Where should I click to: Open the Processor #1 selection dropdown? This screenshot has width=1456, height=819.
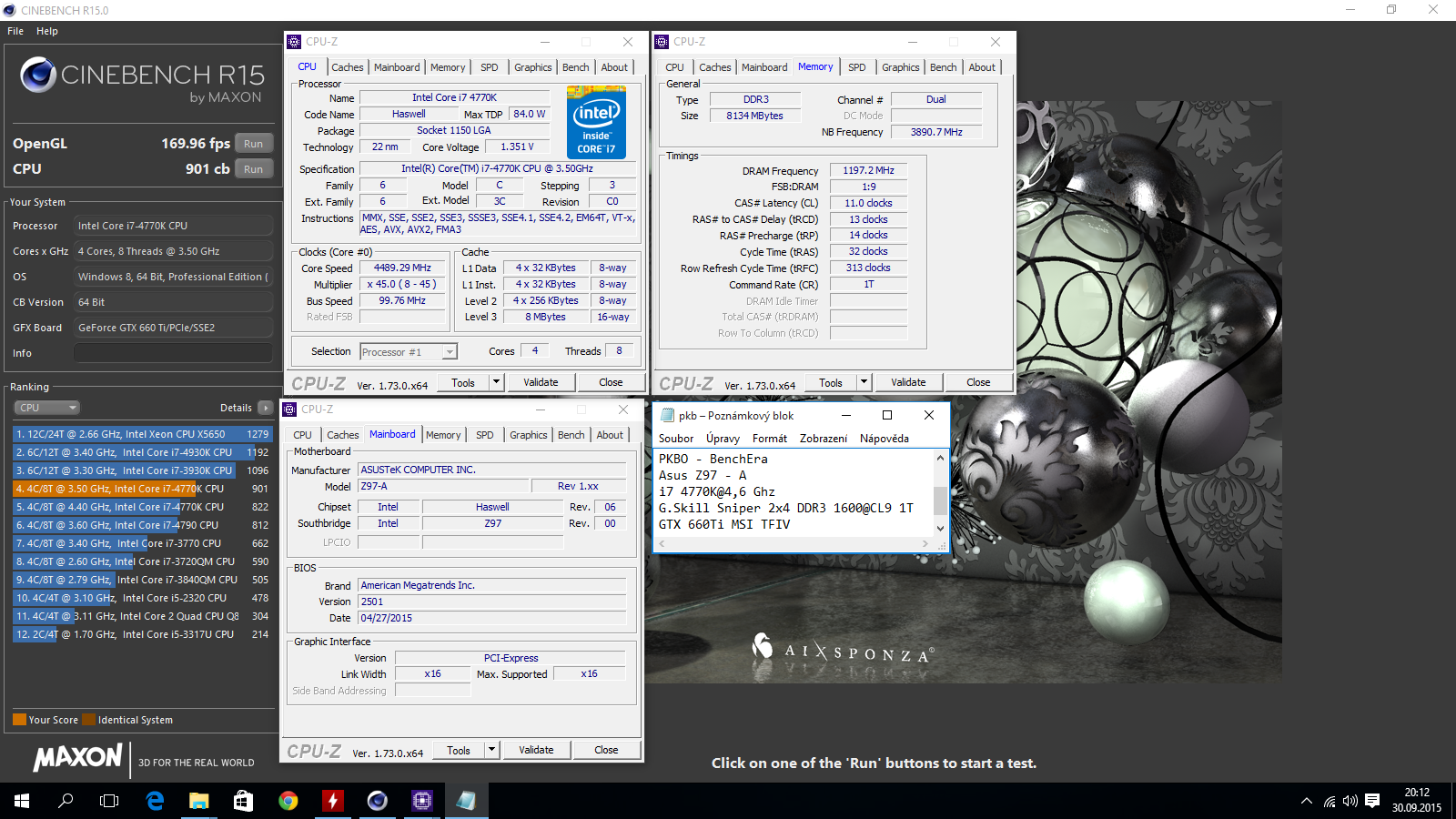pos(409,352)
